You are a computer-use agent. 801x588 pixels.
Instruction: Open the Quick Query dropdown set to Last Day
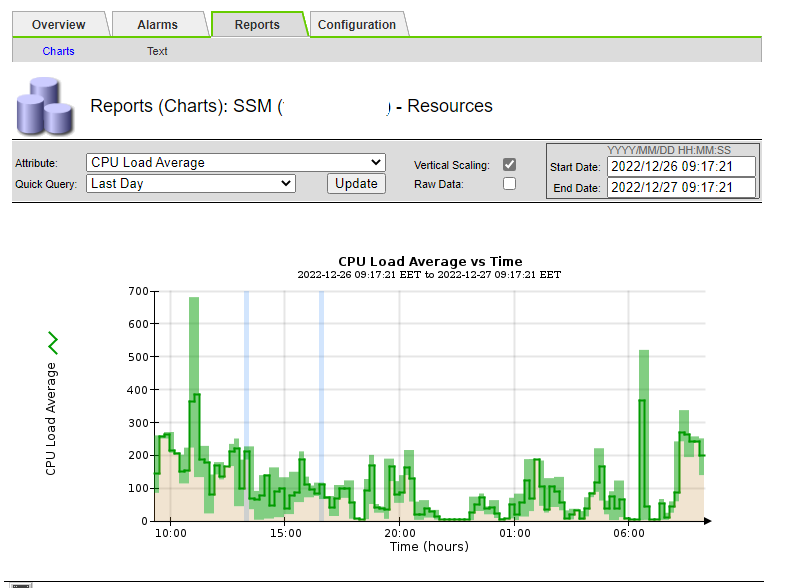(190, 183)
